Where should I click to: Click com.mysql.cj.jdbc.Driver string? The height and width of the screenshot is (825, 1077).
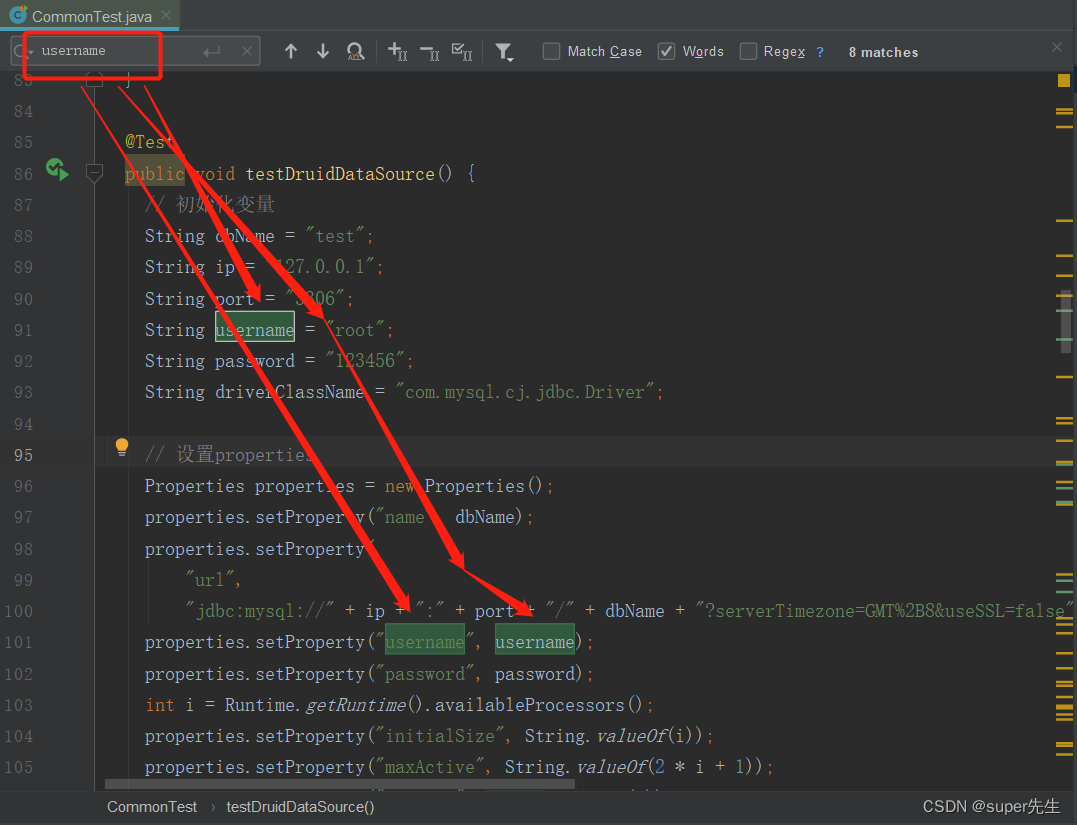click(525, 392)
